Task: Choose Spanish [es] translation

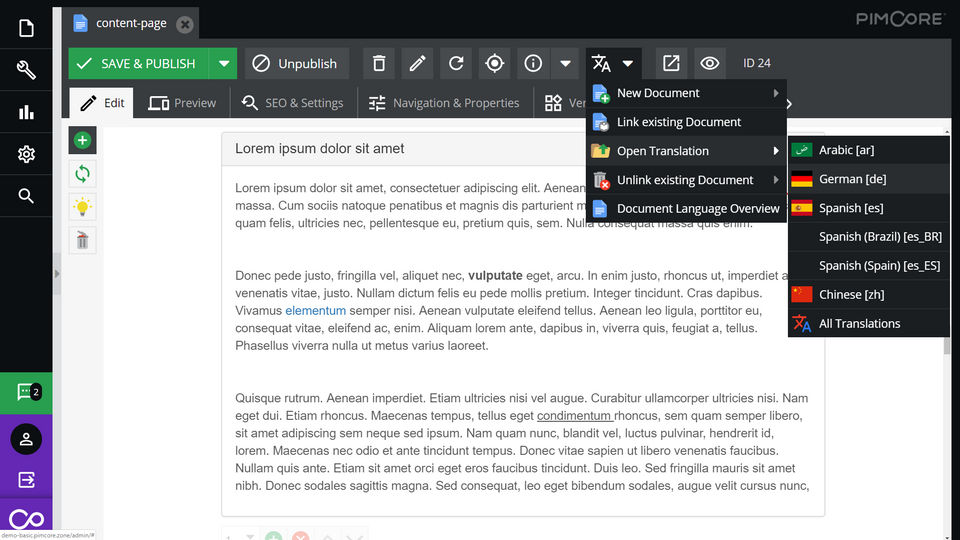Action: pyautogui.click(x=869, y=208)
